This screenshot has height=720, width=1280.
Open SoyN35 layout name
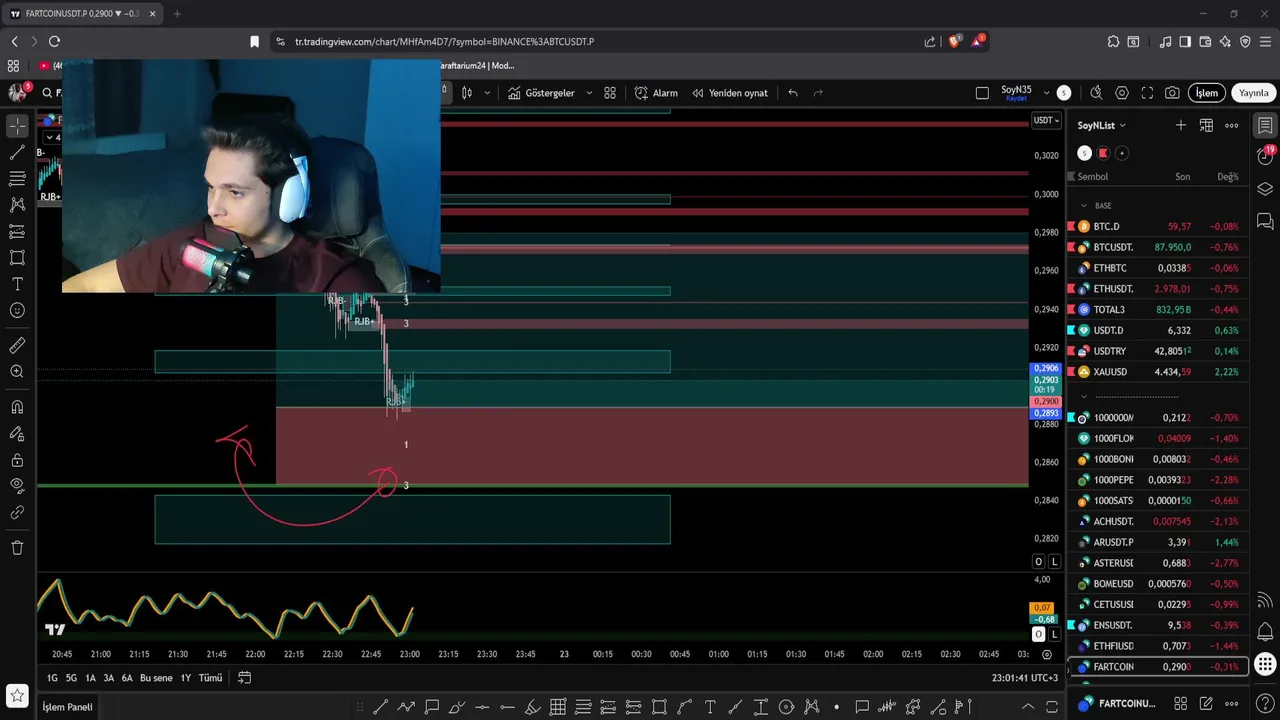[x=1016, y=92]
